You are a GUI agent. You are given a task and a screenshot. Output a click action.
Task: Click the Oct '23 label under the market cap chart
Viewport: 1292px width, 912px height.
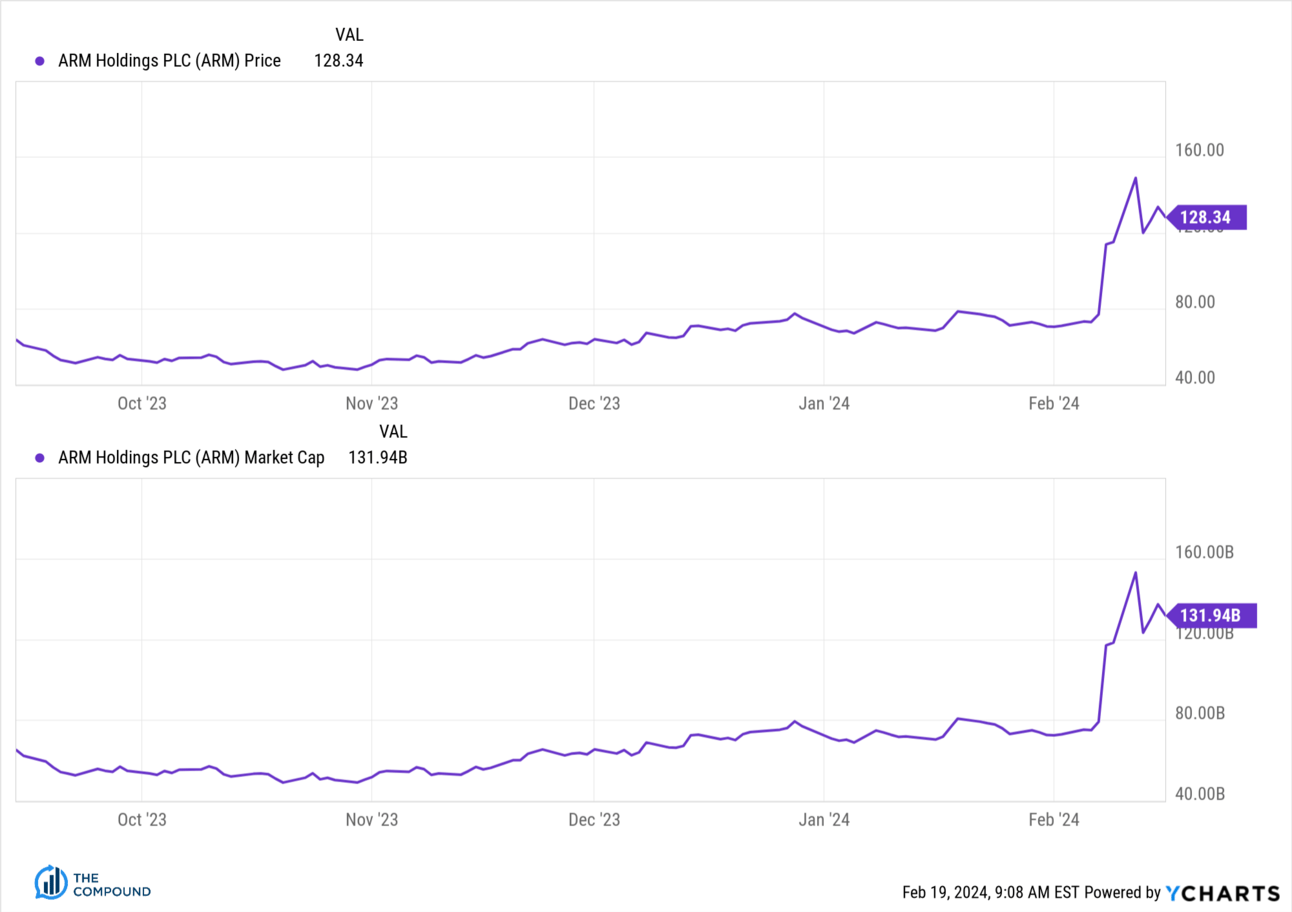[142, 820]
